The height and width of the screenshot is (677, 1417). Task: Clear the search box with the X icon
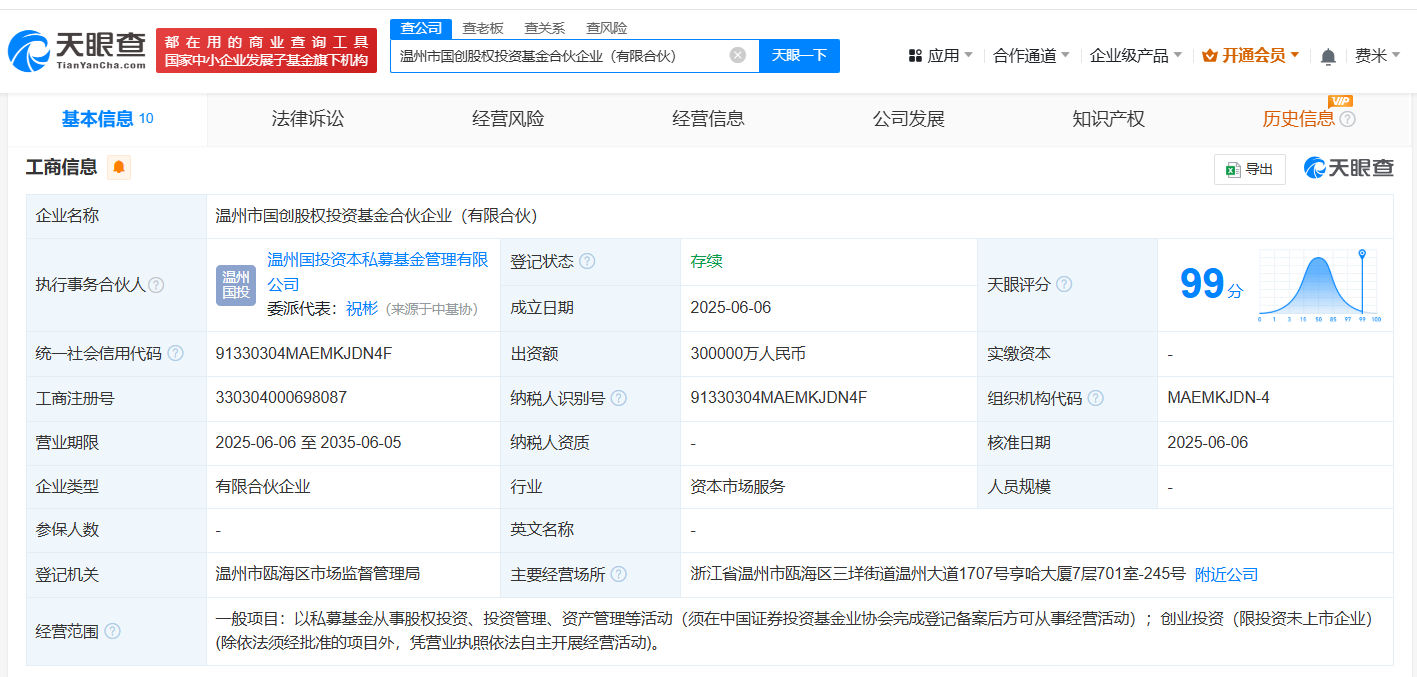click(737, 56)
